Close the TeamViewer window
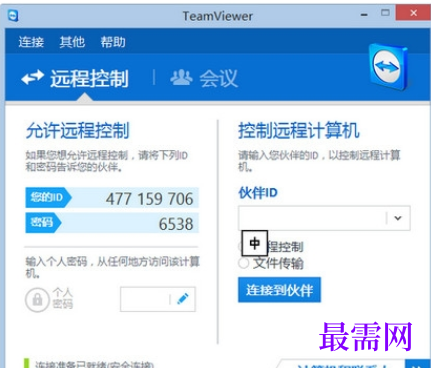 click(413, 13)
